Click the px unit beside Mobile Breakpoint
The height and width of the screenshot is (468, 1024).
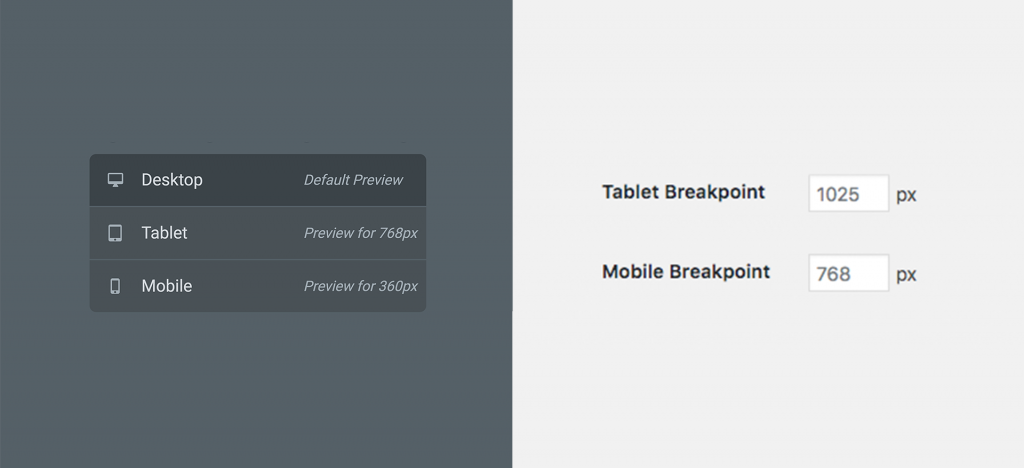tap(906, 274)
